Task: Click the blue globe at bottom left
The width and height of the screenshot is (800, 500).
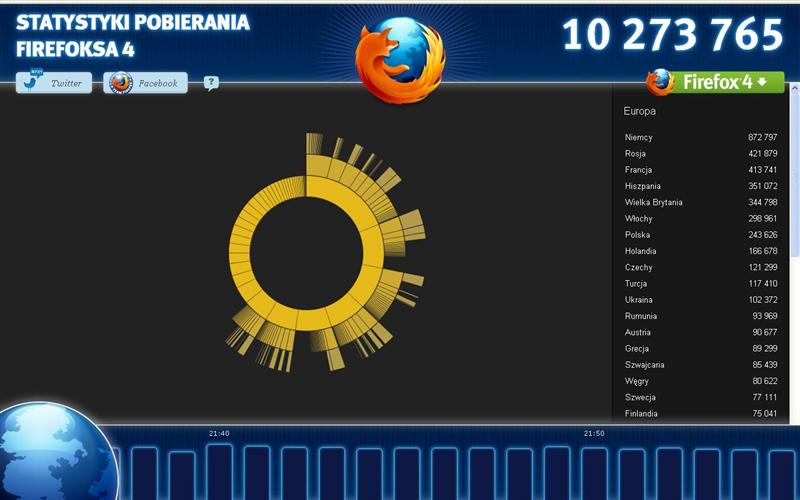Action: coord(56,452)
